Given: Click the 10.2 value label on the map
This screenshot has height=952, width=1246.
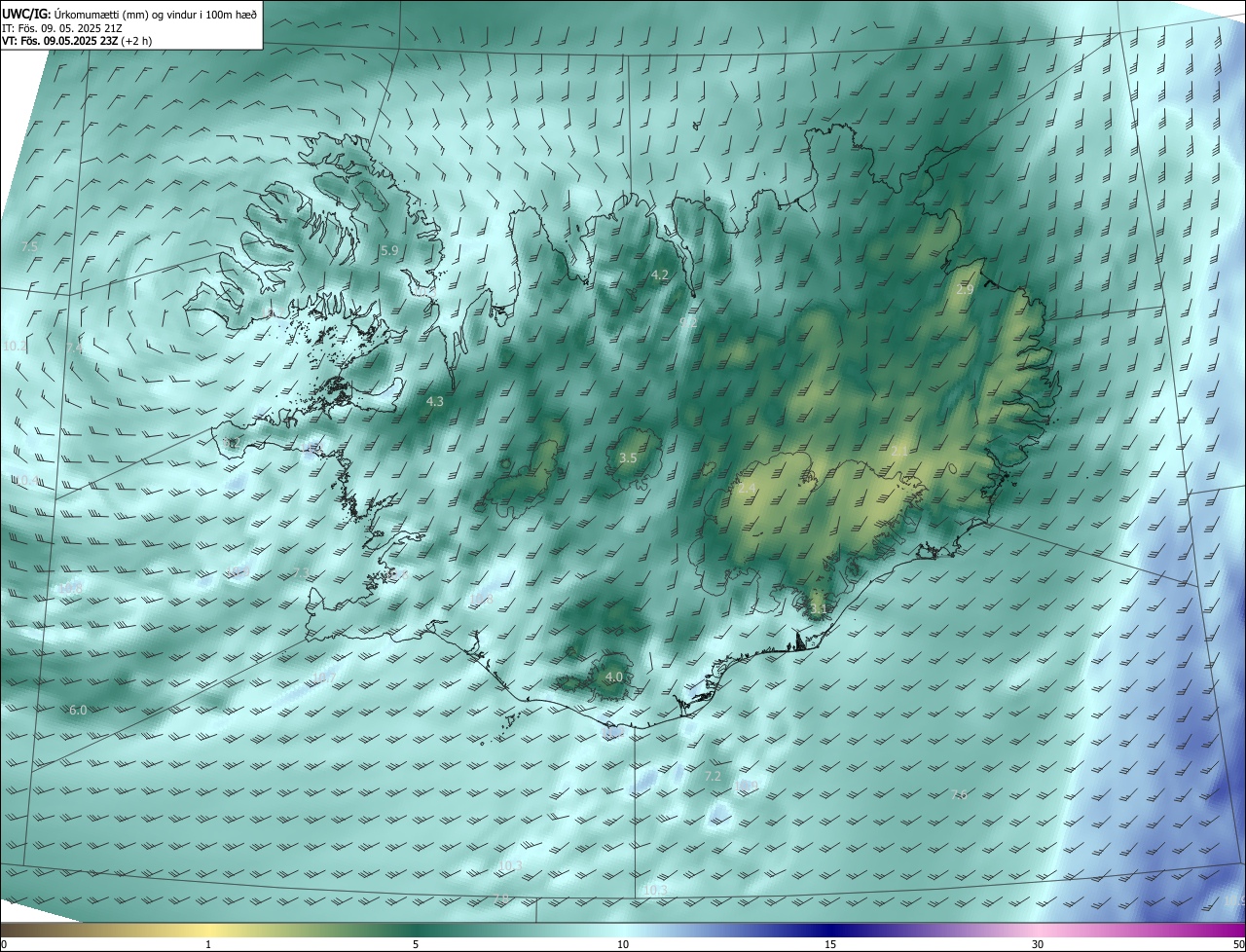Looking at the screenshot, I should 16,346.
